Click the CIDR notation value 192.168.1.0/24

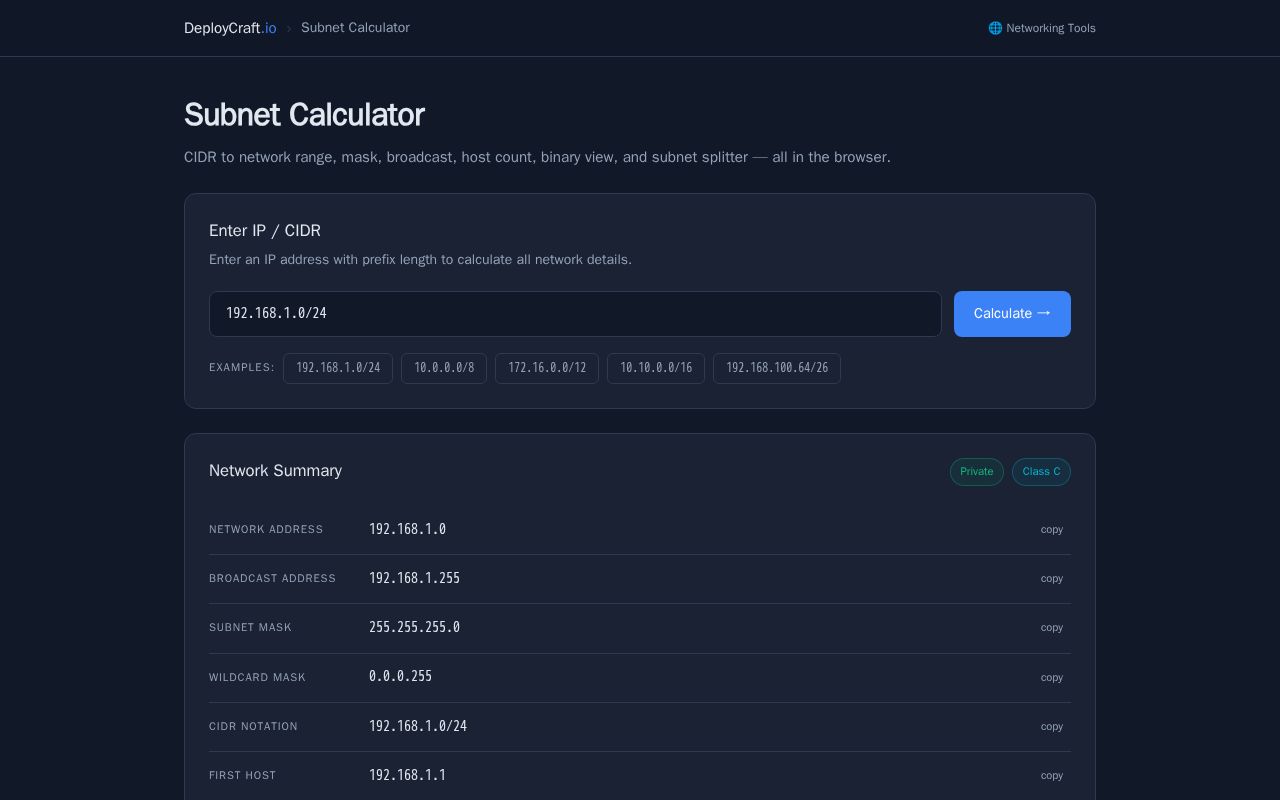coord(418,726)
